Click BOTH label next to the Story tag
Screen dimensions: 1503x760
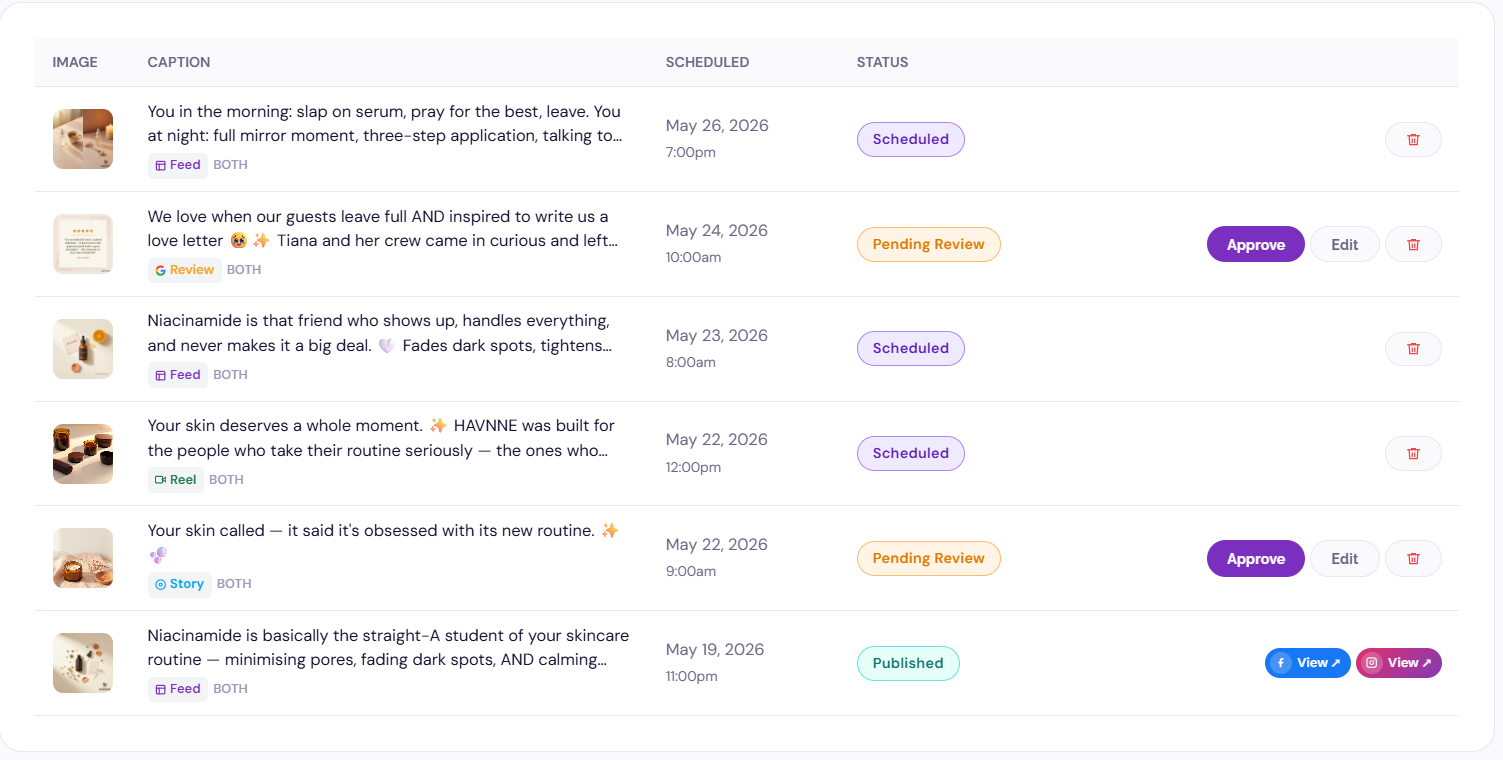234,584
